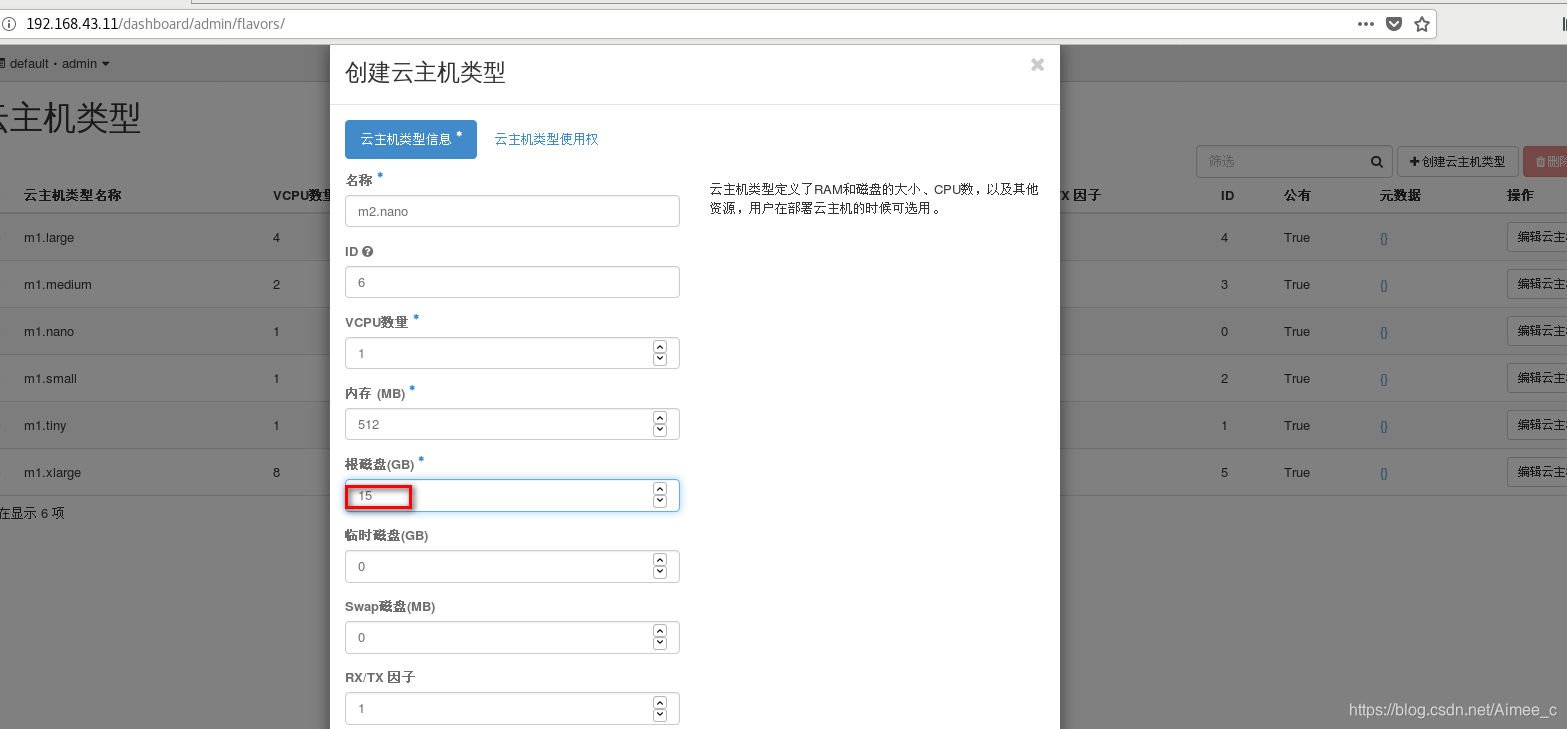The height and width of the screenshot is (729, 1567).
Task: Open the browser page actions three-dots menu
Action: [1366, 24]
